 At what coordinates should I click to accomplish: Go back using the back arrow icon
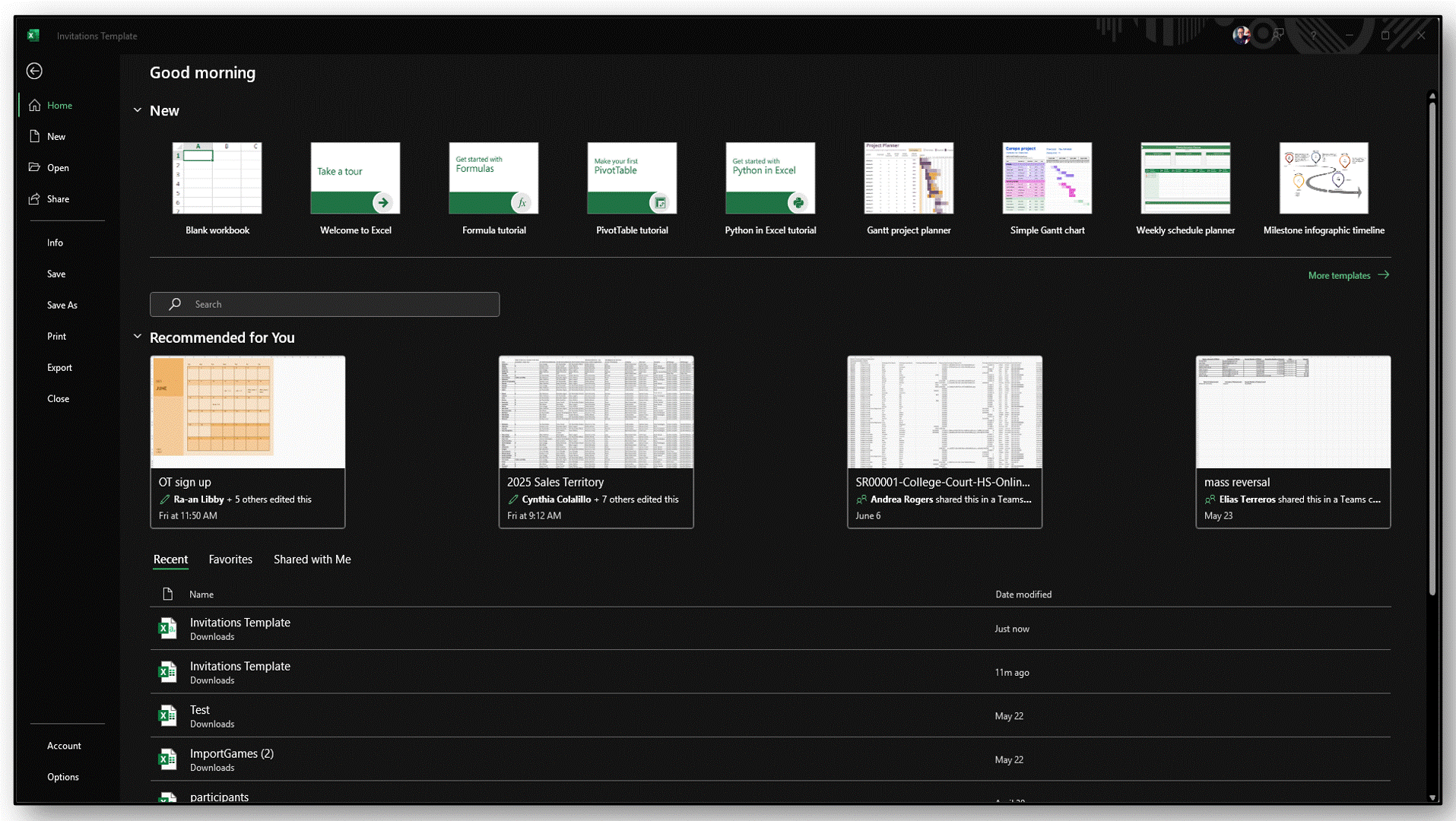[34, 71]
